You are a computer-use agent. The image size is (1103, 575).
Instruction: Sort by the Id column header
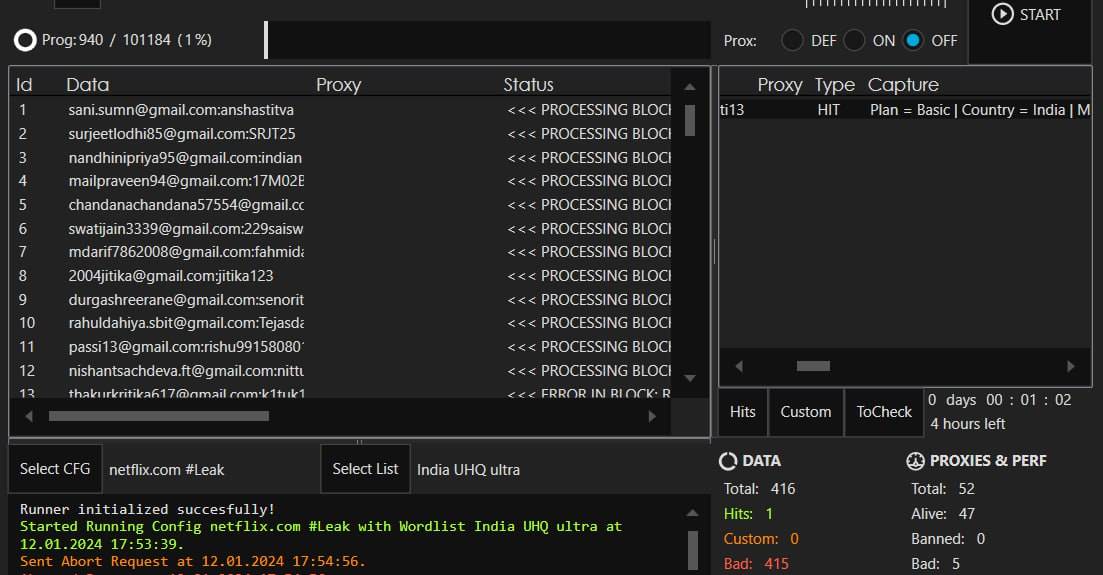24,85
